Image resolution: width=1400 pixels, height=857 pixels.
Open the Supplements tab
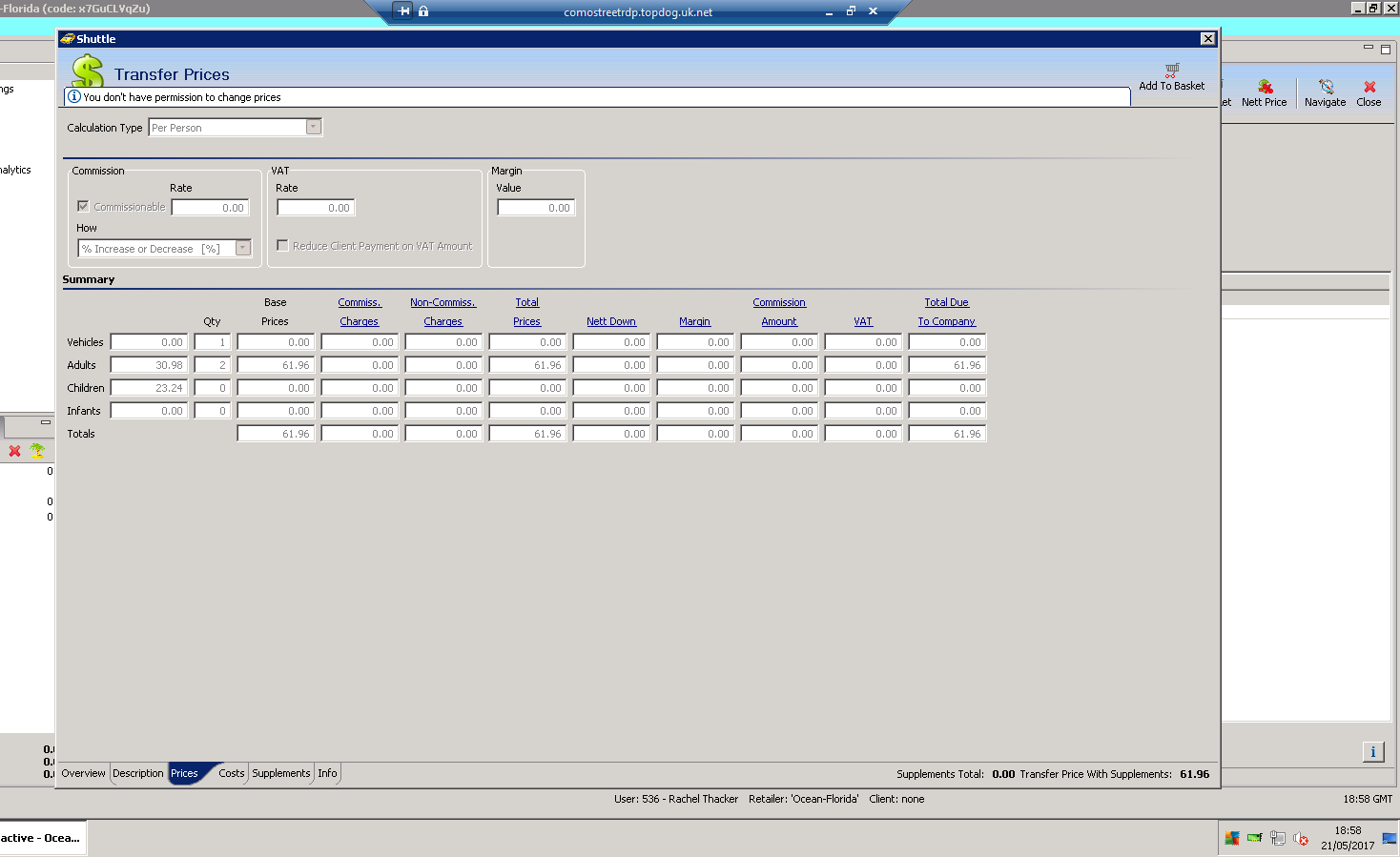[x=280, y=773]
